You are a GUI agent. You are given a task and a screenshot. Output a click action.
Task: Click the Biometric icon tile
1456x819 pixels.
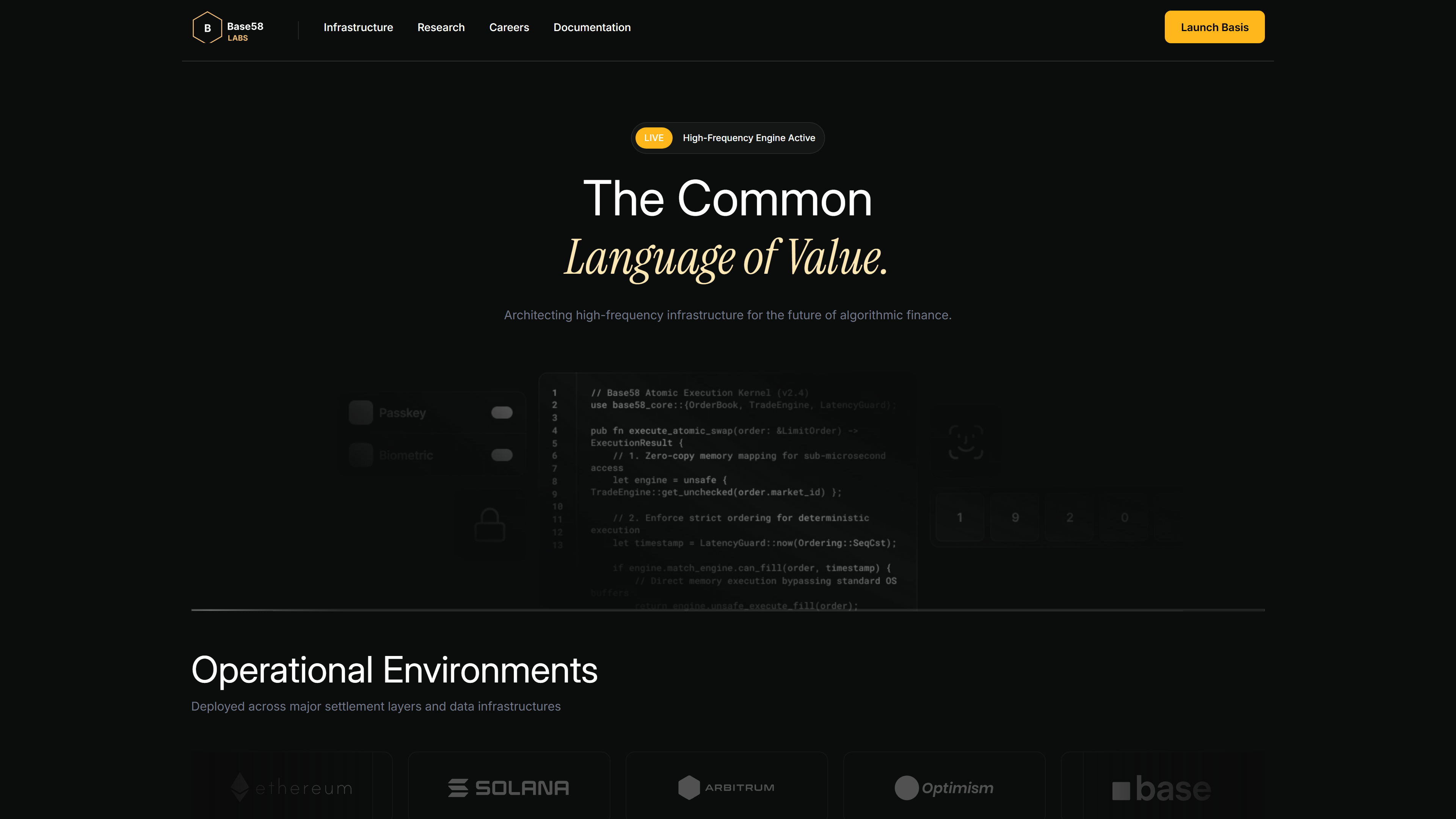tap(361, 455)
